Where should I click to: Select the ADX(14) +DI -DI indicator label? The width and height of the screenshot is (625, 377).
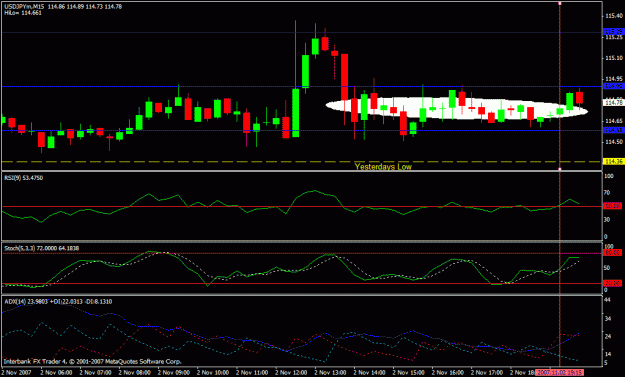click(58, 302)
